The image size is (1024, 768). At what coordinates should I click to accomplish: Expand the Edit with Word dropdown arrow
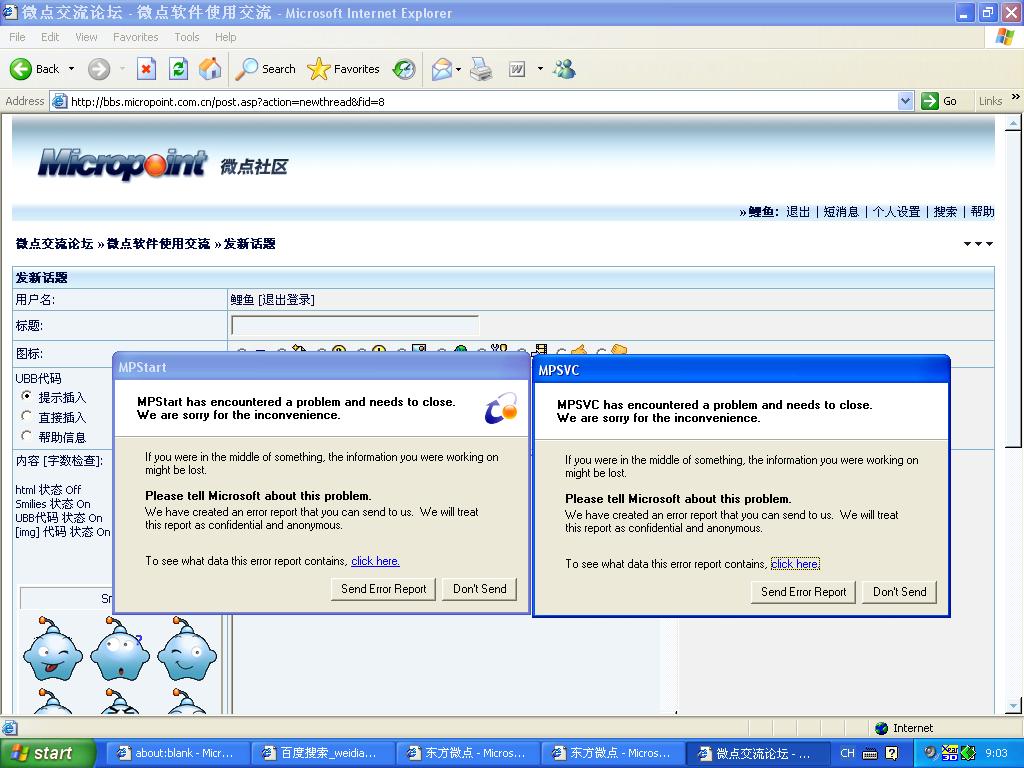[x=540, y=69]
